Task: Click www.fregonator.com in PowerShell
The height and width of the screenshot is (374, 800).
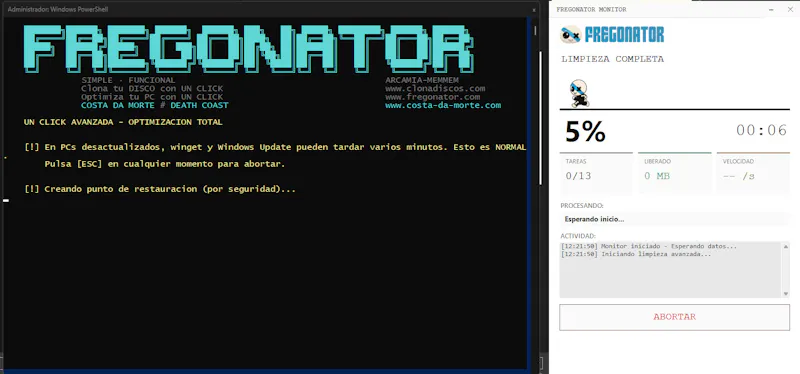Action: tap(432, 97)
